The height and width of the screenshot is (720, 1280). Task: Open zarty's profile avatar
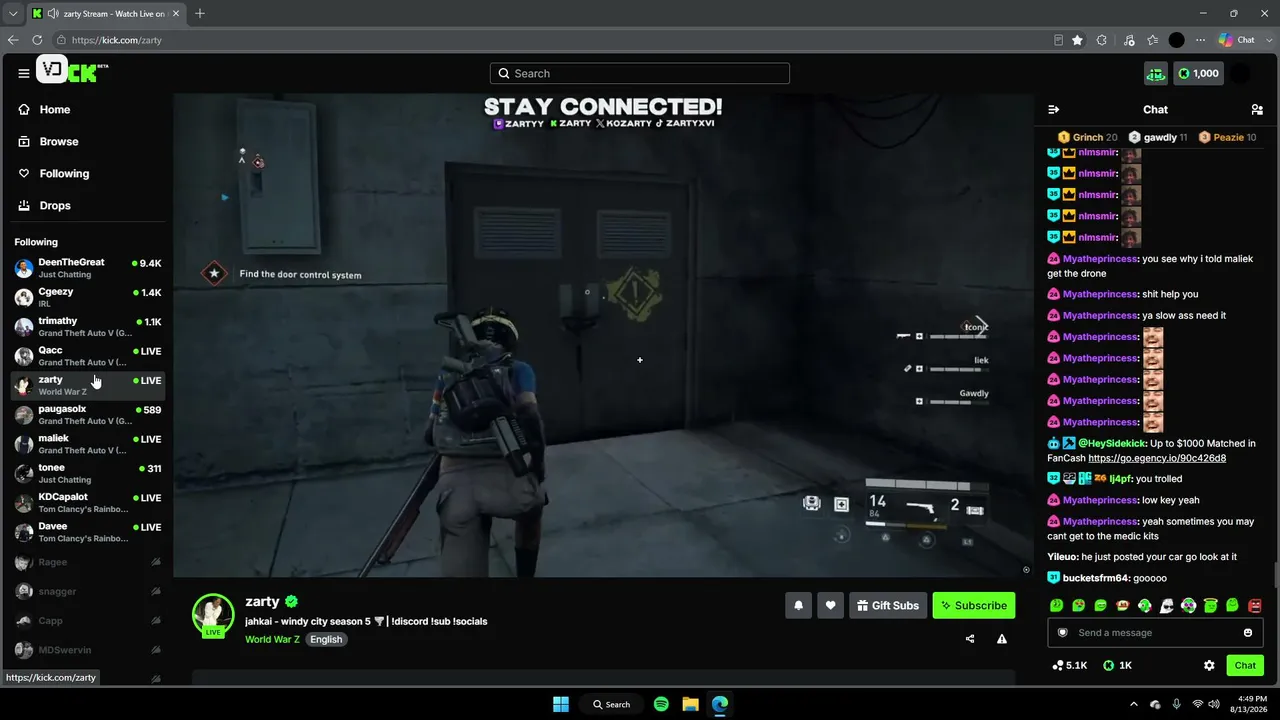213,615
